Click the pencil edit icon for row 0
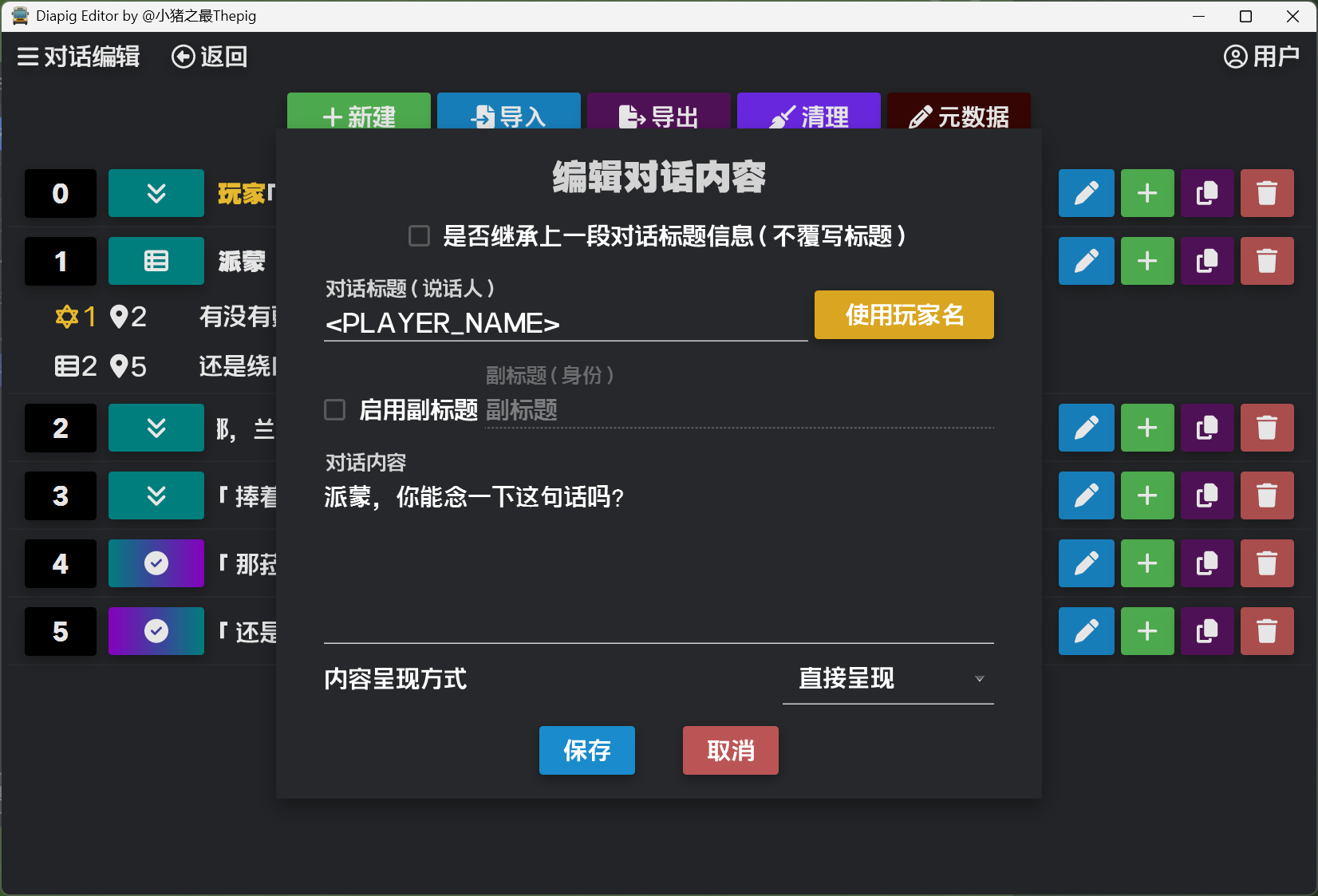 click(x=1086, y=193)
